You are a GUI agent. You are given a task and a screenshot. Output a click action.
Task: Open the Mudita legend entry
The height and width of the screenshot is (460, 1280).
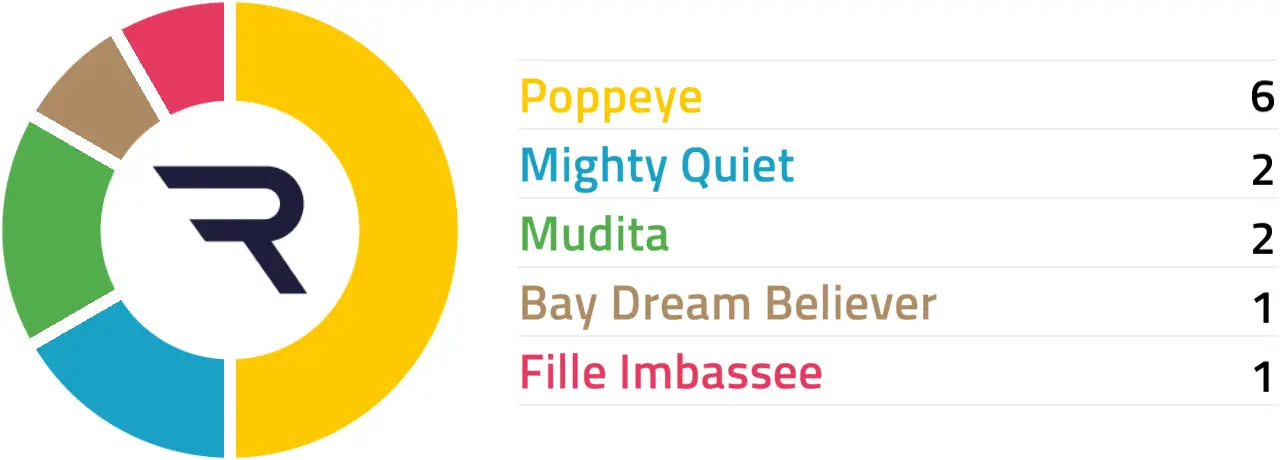point(595,235)
